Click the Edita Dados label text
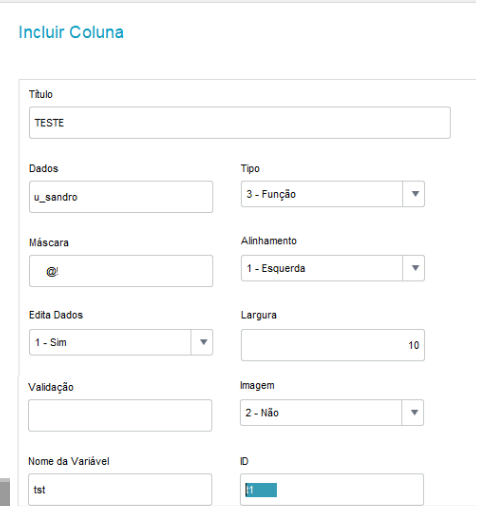The height and width of the screenshot is (528, 478). click(x=56, y=315)
